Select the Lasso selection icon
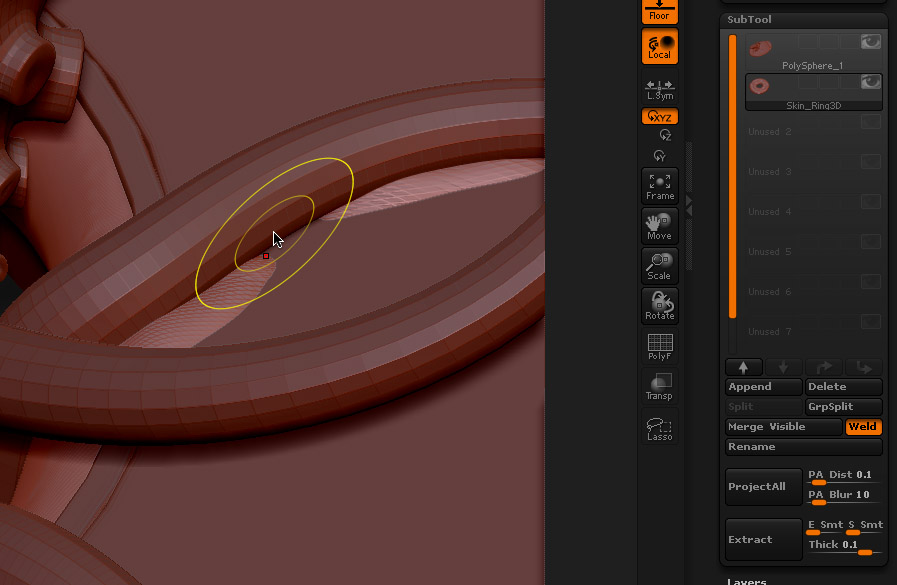This screenshot has width=897, height=585. coord(659,428)
